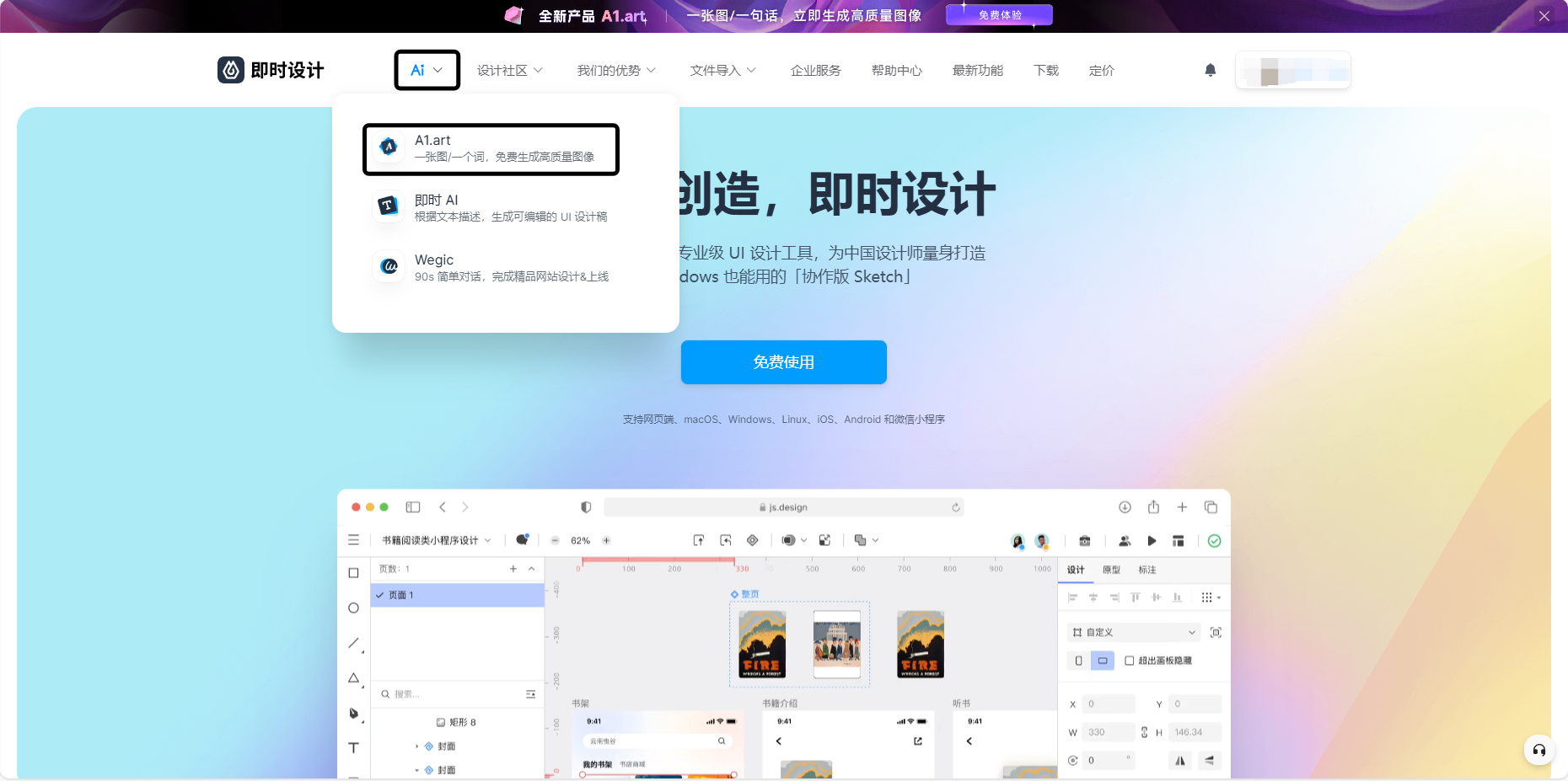Click the zoom in plus button
This screenshot has width=1568, height=781.
coord(606,541)
